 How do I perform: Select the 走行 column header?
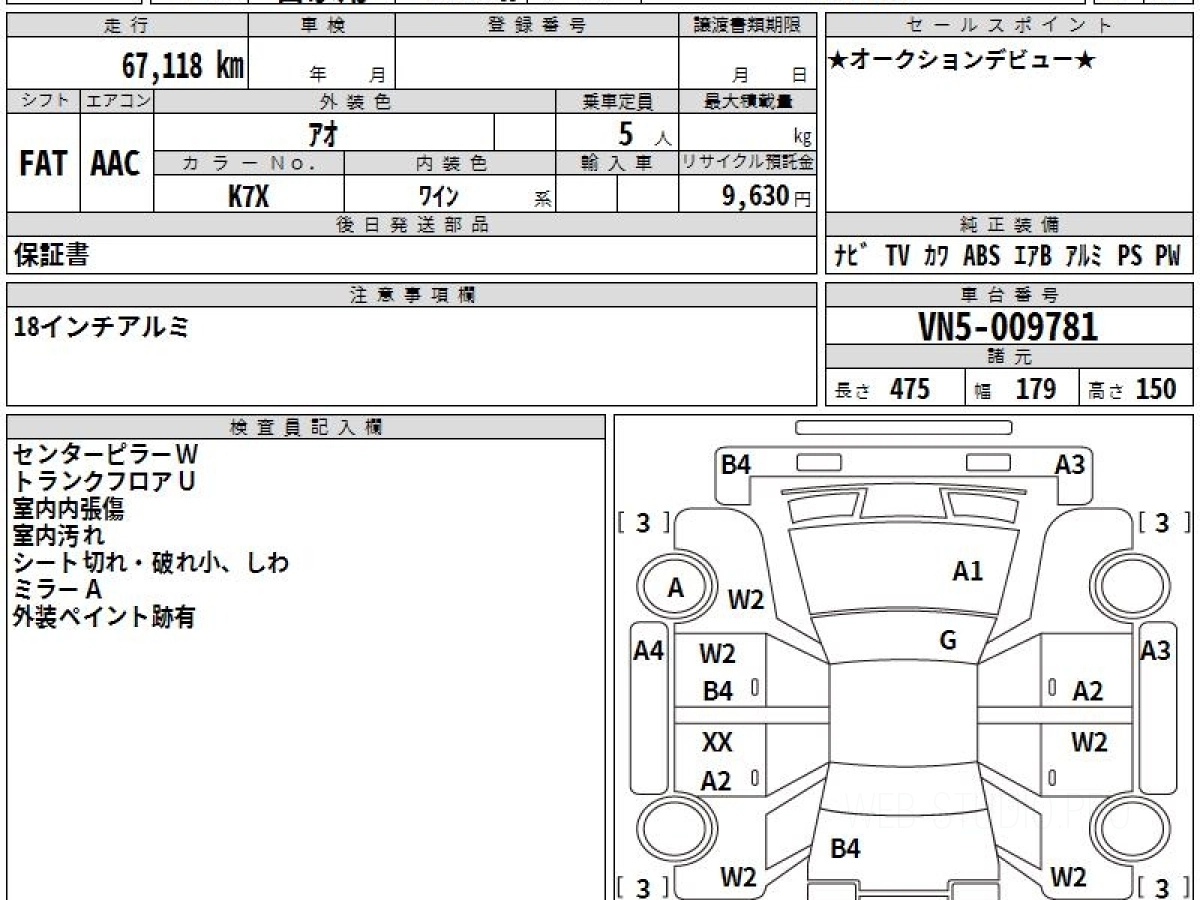click(x=127, y=26)
